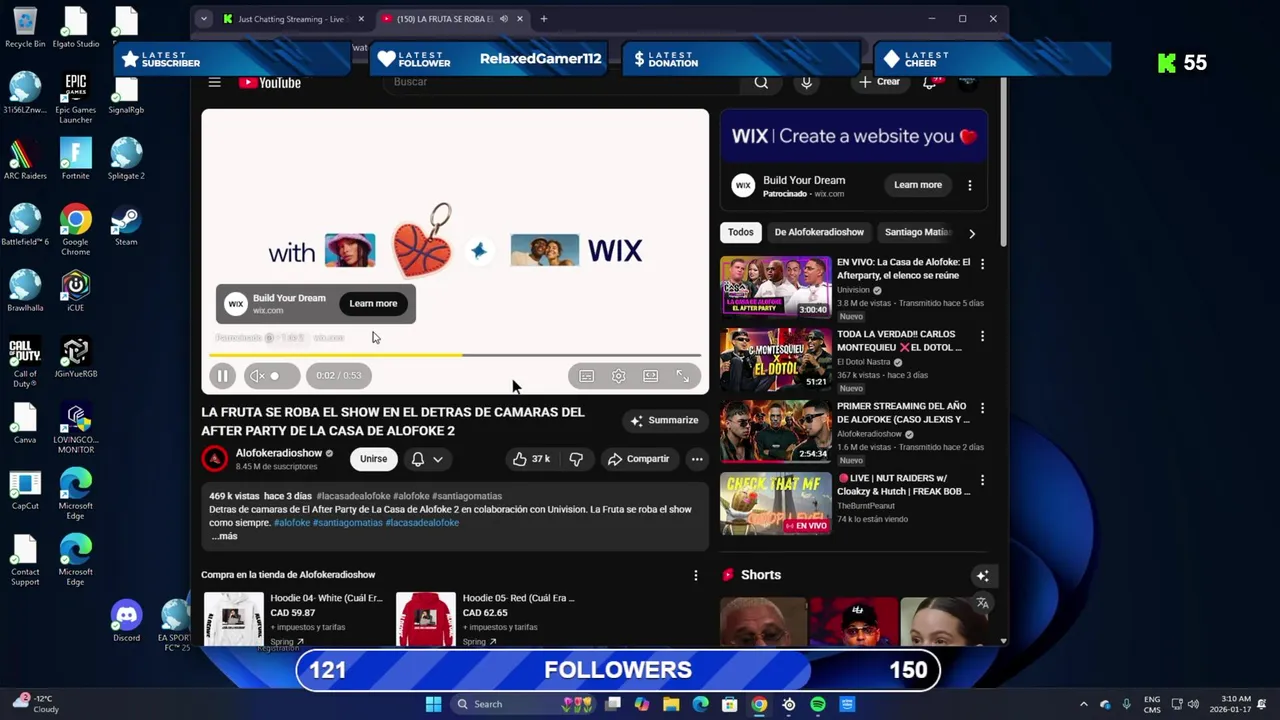Pause the video playback
Image resolution: width=1280 pixels, height=720 pixels.
(222, 376)
